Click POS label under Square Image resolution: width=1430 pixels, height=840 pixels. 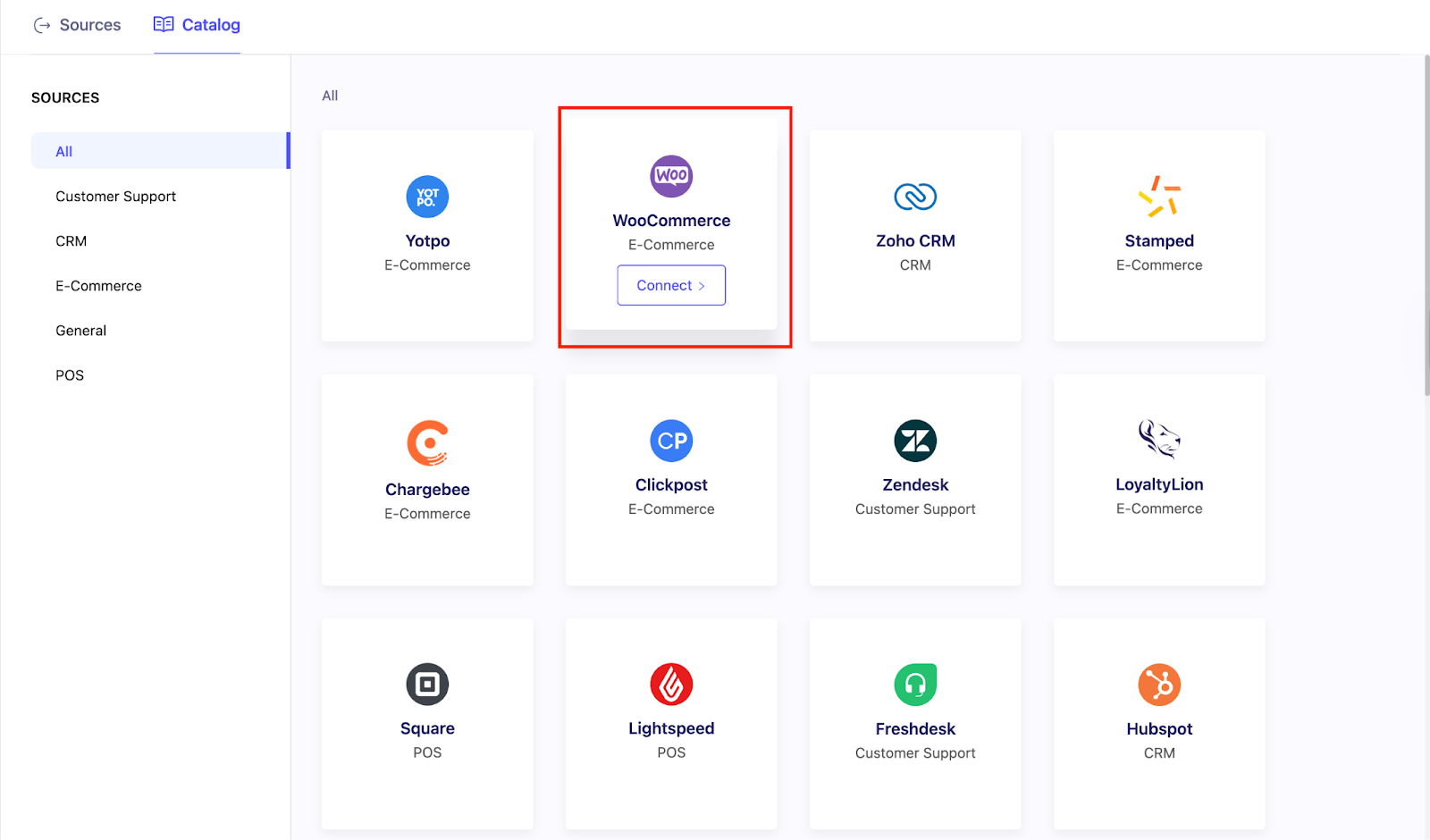tap(427, 752)
